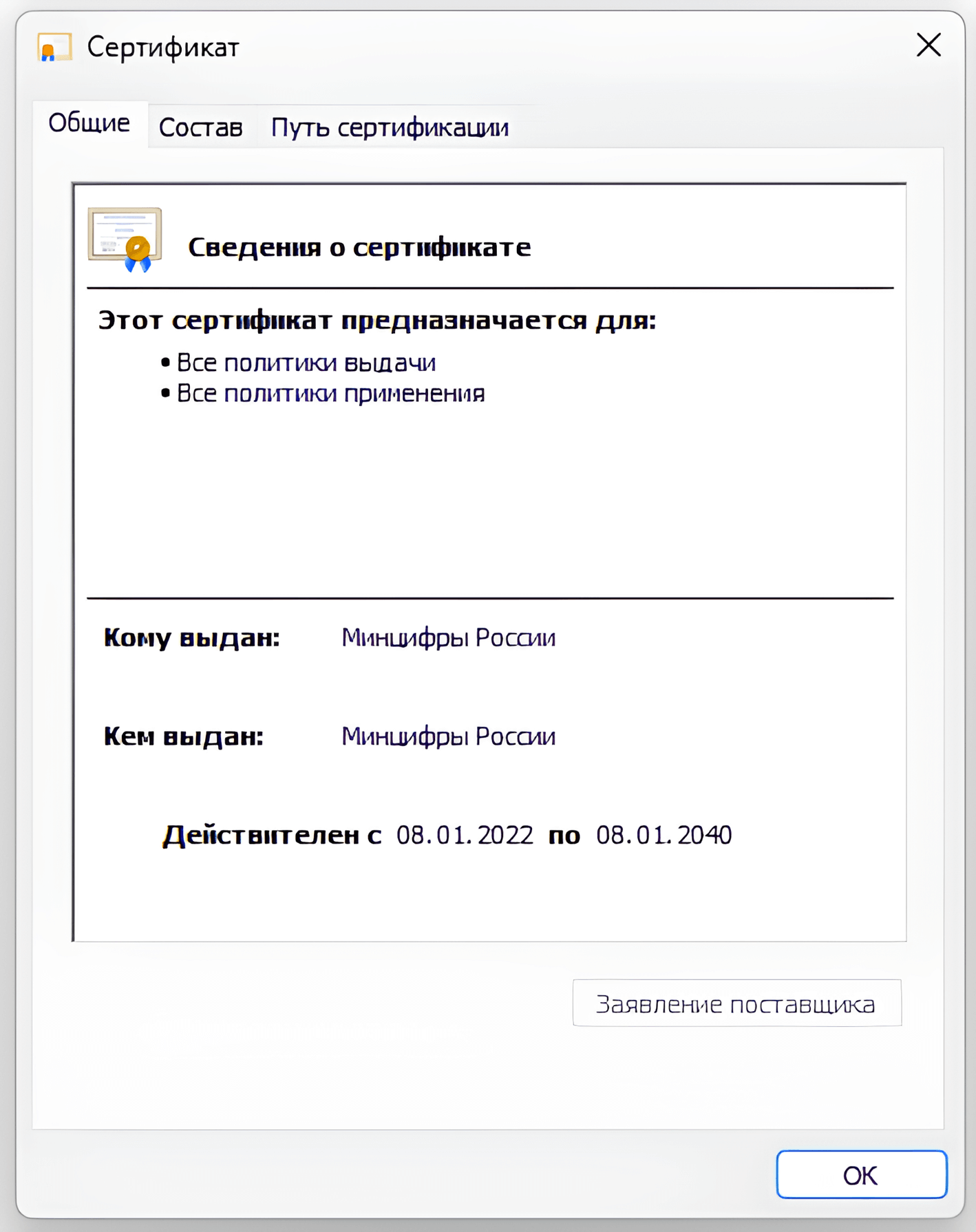Image resolution: width=976 pixels, height=1232 pixels.
Task: Confirm with the OK button
Action: click(861, 1174)
